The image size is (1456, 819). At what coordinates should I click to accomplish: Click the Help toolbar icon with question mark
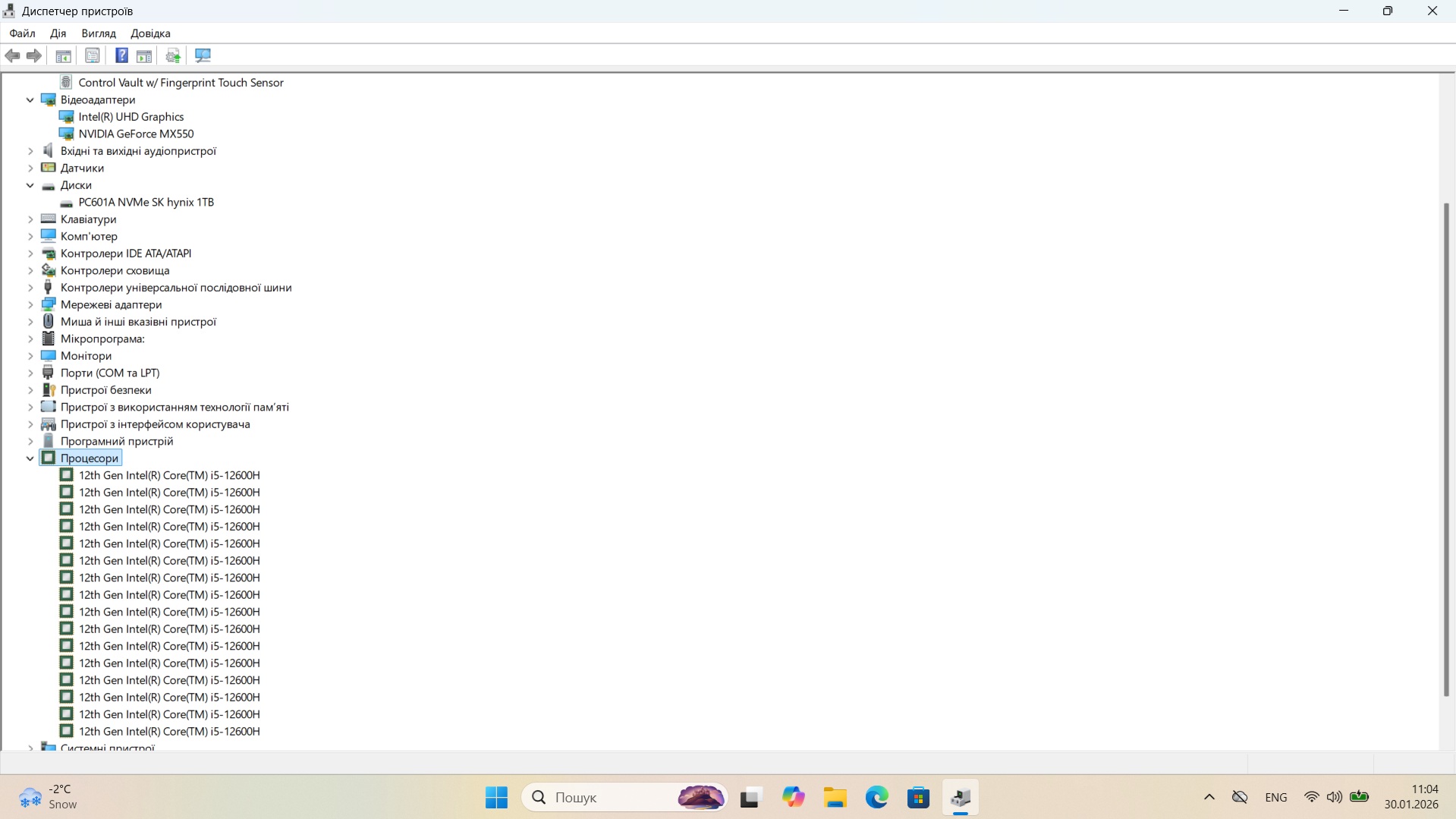pyautogui.click(x=121, y=55)
